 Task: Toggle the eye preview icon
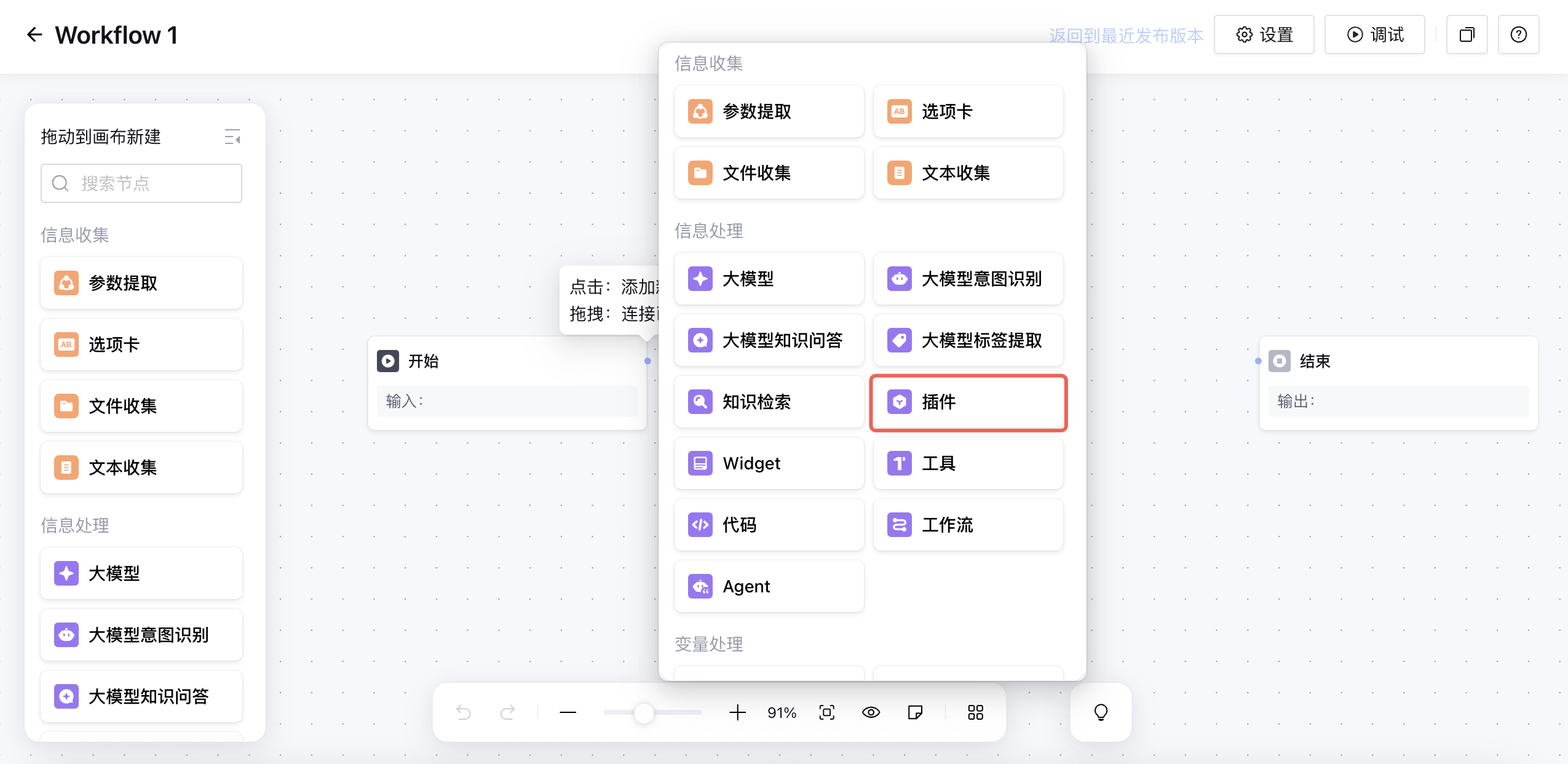tap(871, 712)
